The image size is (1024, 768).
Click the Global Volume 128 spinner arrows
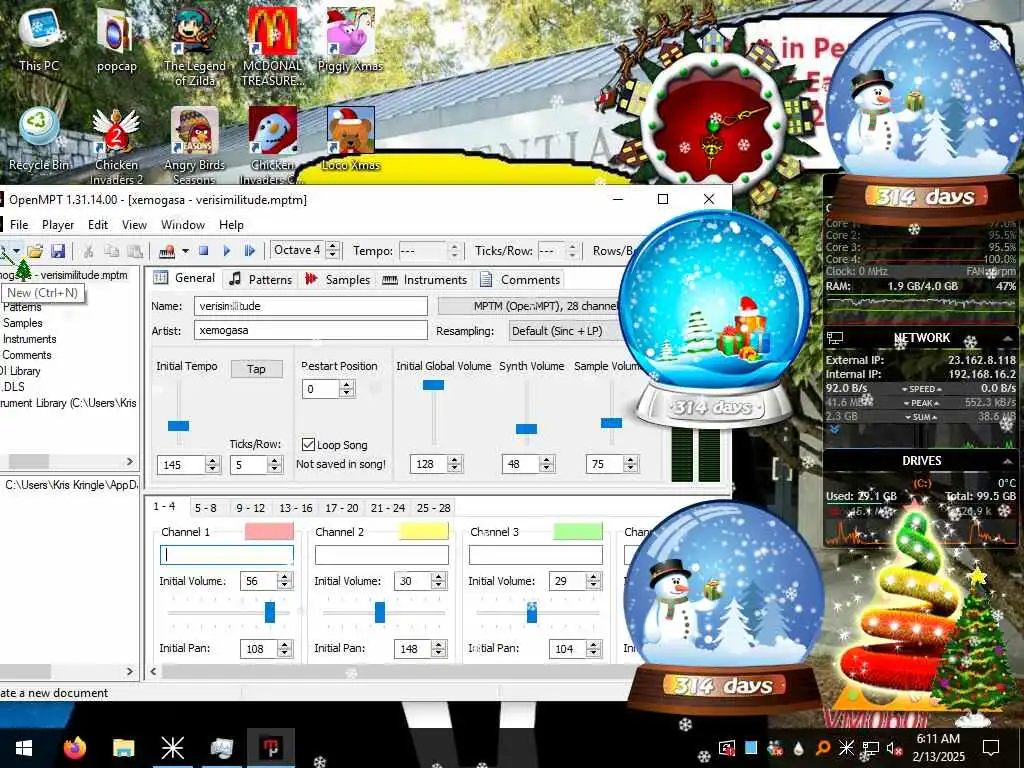pos(455,464)
